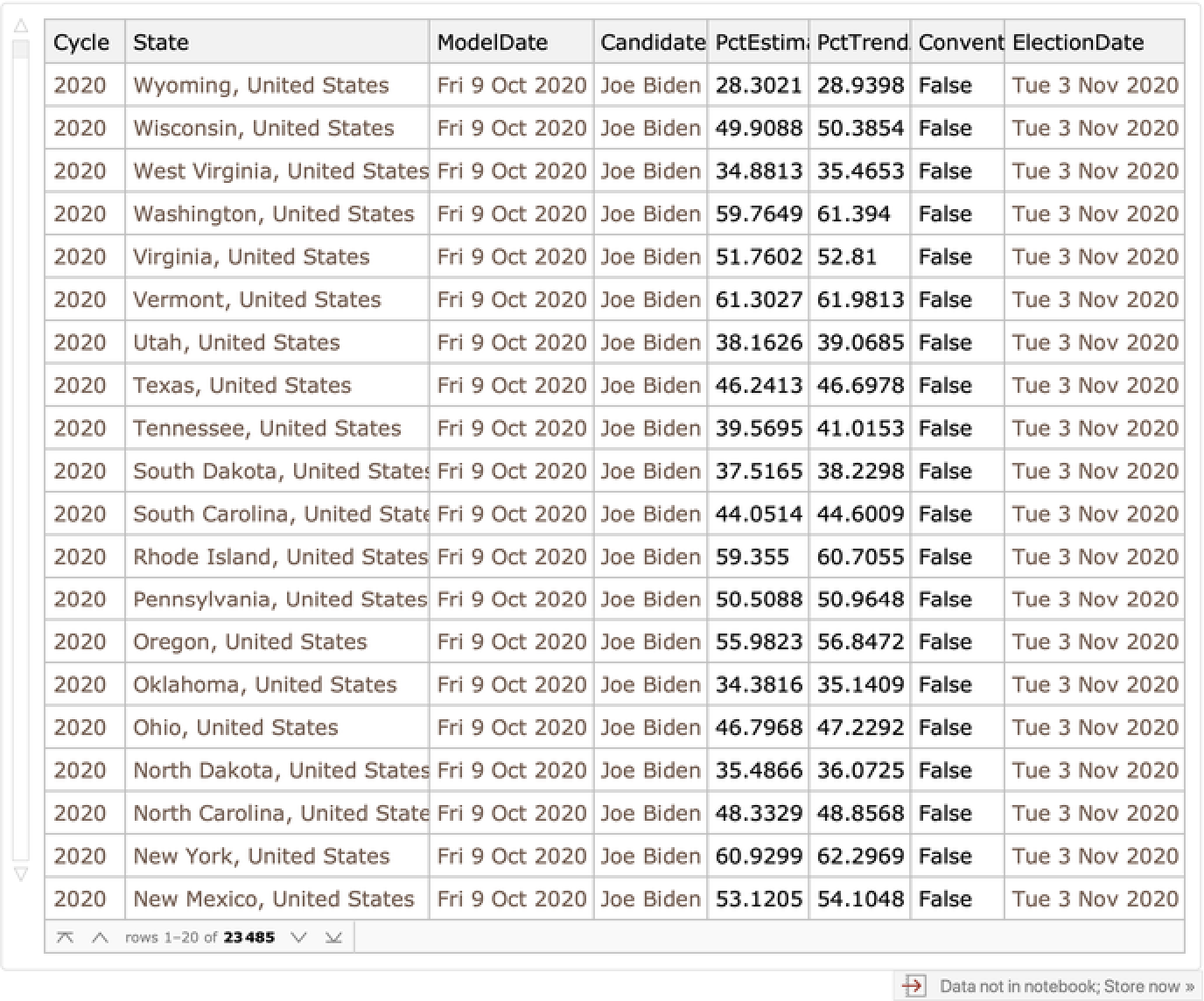Viewport: 1204px width, 1001px height.
Task: Open the Wyoming, United States entity
Action: (x=261, y=85)
